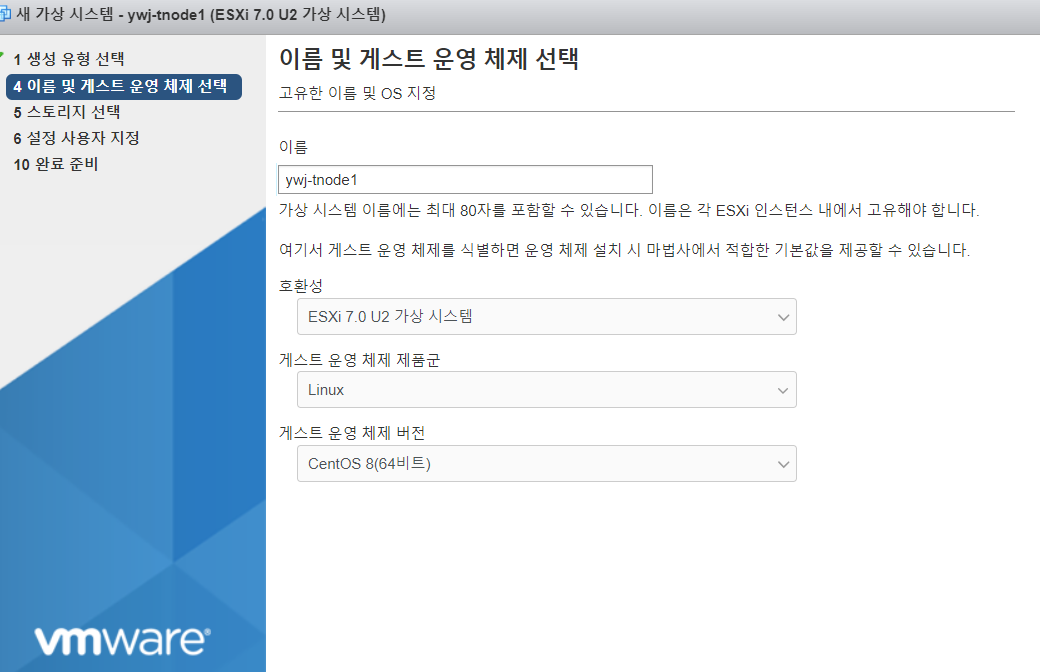This screenshot has width=1040, height=672.
Task: Click the 게스트 운영 체제 제품군 label
Action: tap(359, 360)
